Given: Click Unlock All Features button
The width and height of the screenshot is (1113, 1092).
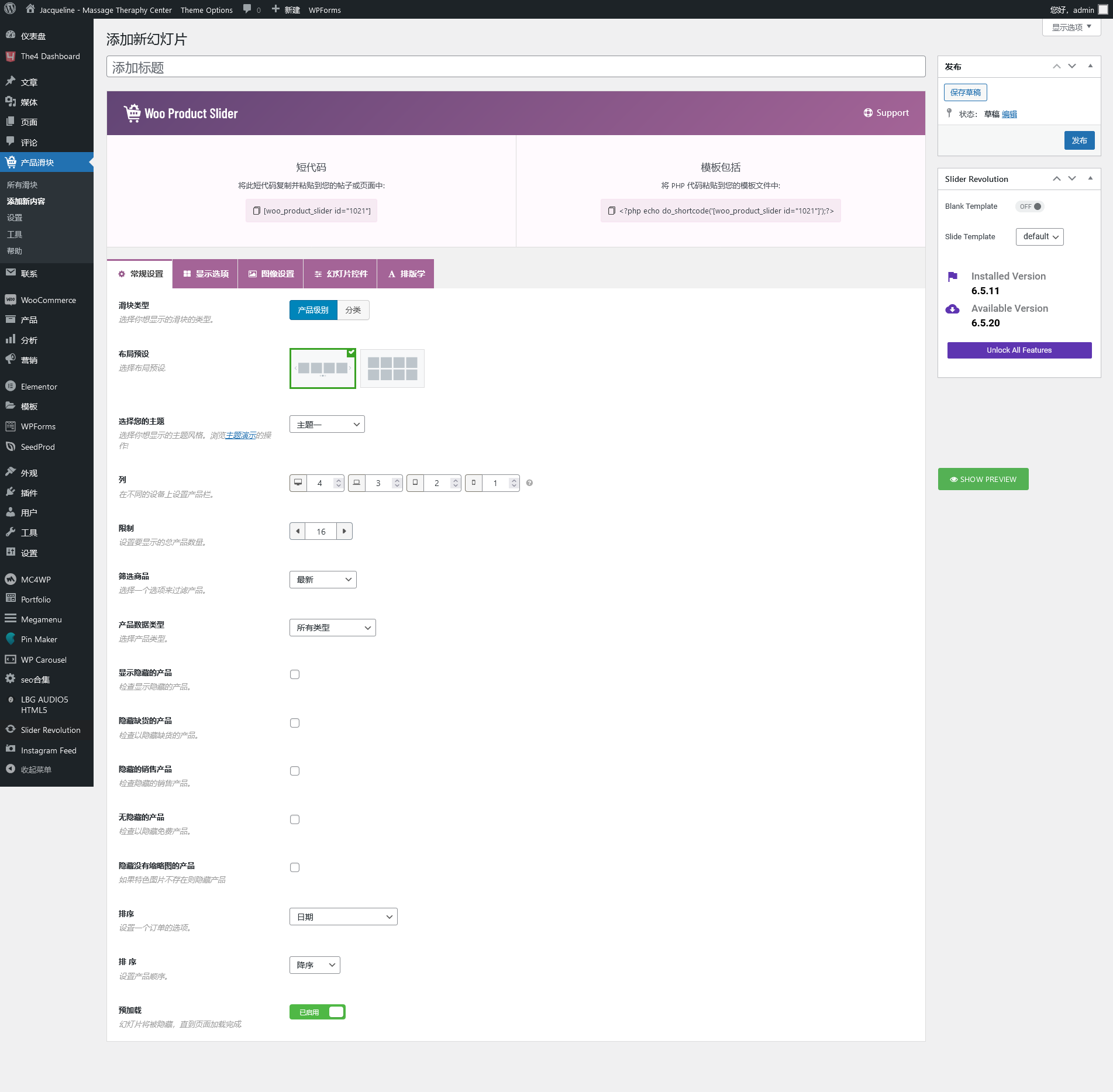Looking at the screenshot, I should pos(1019,350).
